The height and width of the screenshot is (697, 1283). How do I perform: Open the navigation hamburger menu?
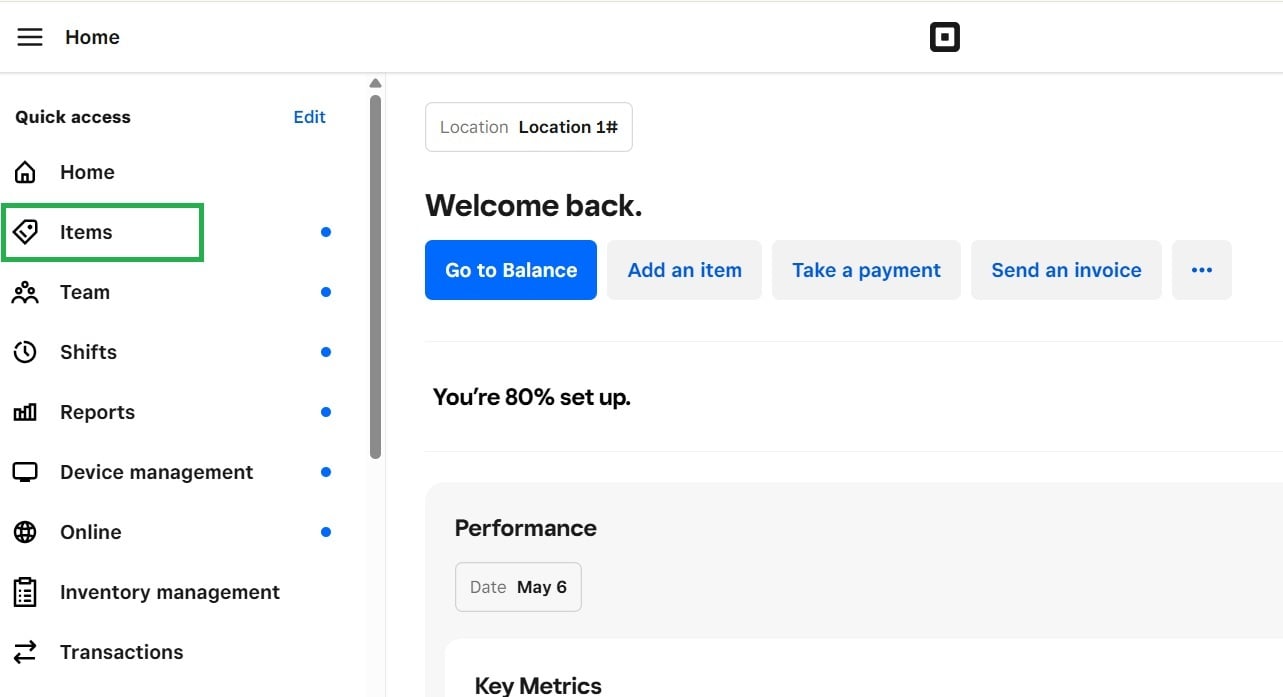coord(29,36)
